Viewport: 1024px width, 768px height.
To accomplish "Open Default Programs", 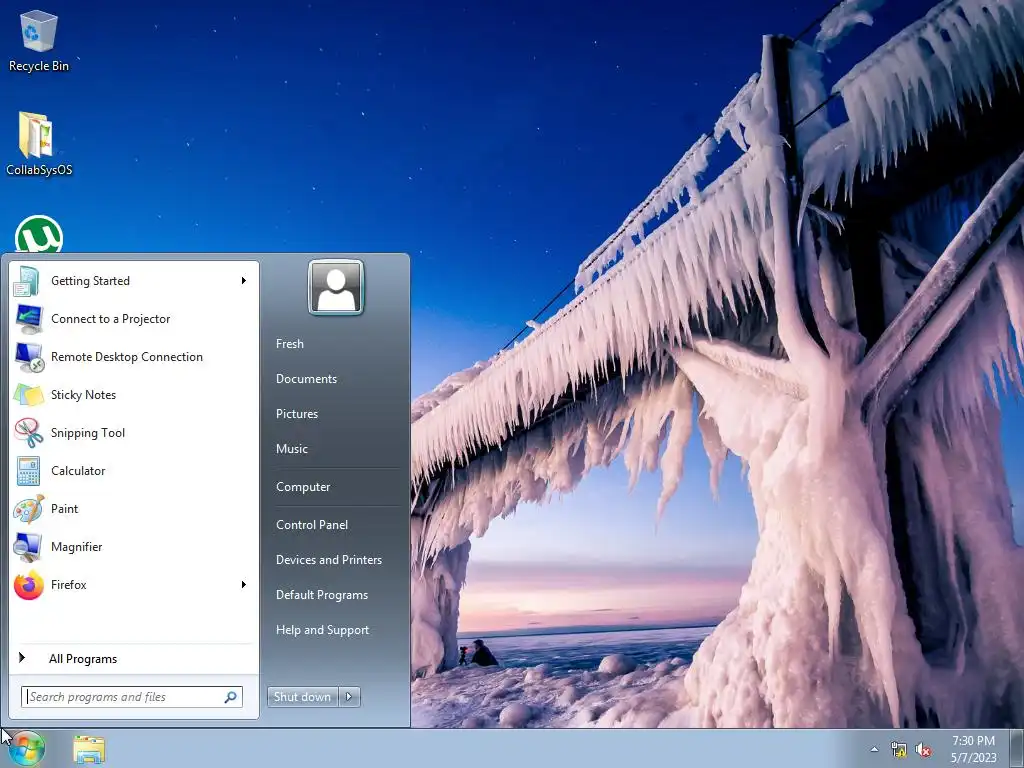I will coord(322,595).
